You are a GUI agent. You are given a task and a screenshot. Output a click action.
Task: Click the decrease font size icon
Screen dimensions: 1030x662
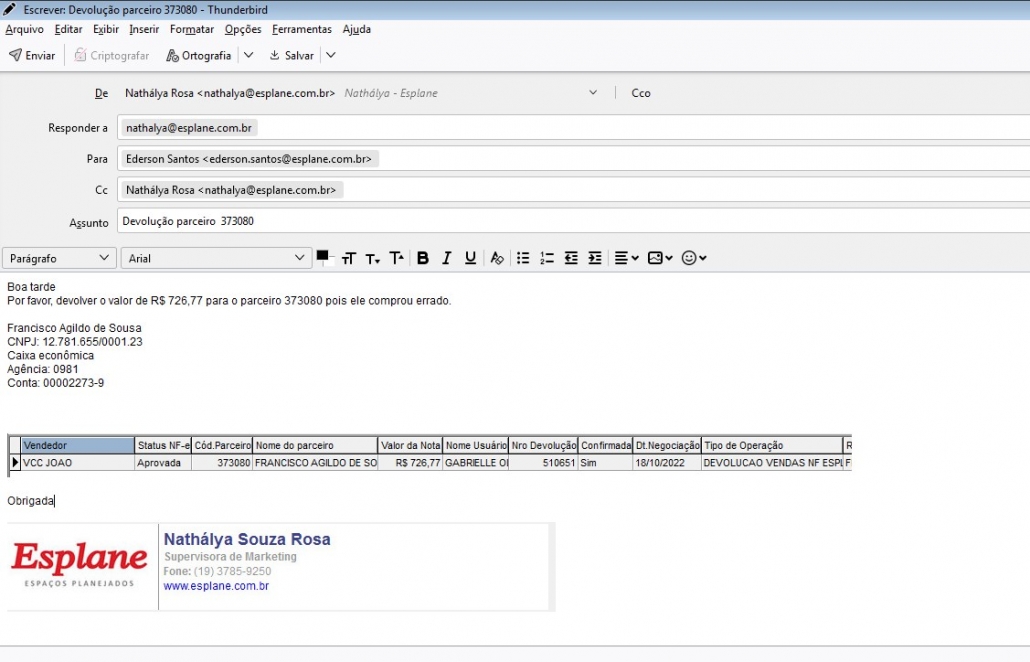click(x=372, y=258)
